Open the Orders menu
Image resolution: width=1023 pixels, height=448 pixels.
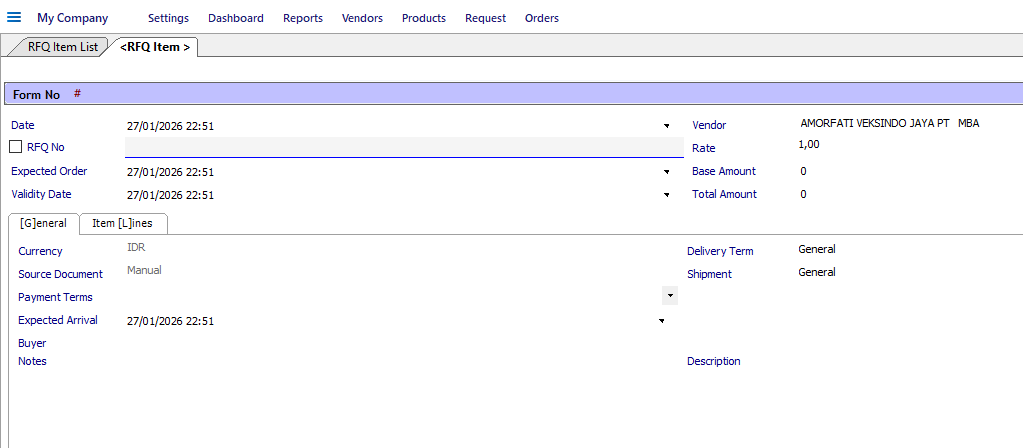pyautogui.click(x=542, y=18)
